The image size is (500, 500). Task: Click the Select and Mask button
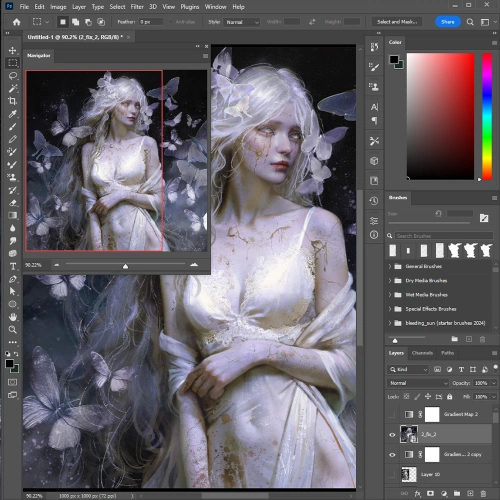397,22
